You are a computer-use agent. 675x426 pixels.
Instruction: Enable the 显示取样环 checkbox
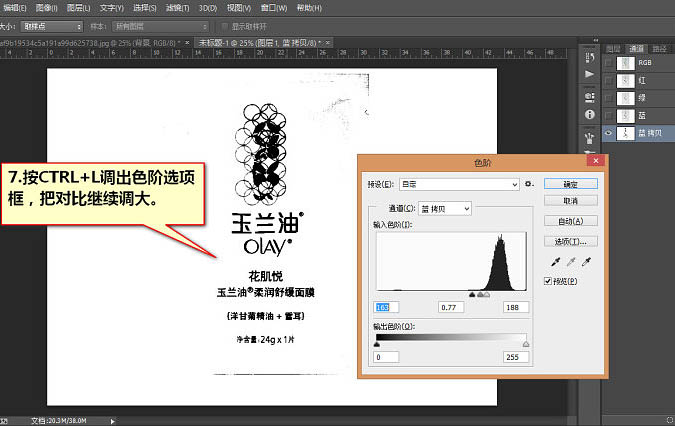(x=225, y=27)
